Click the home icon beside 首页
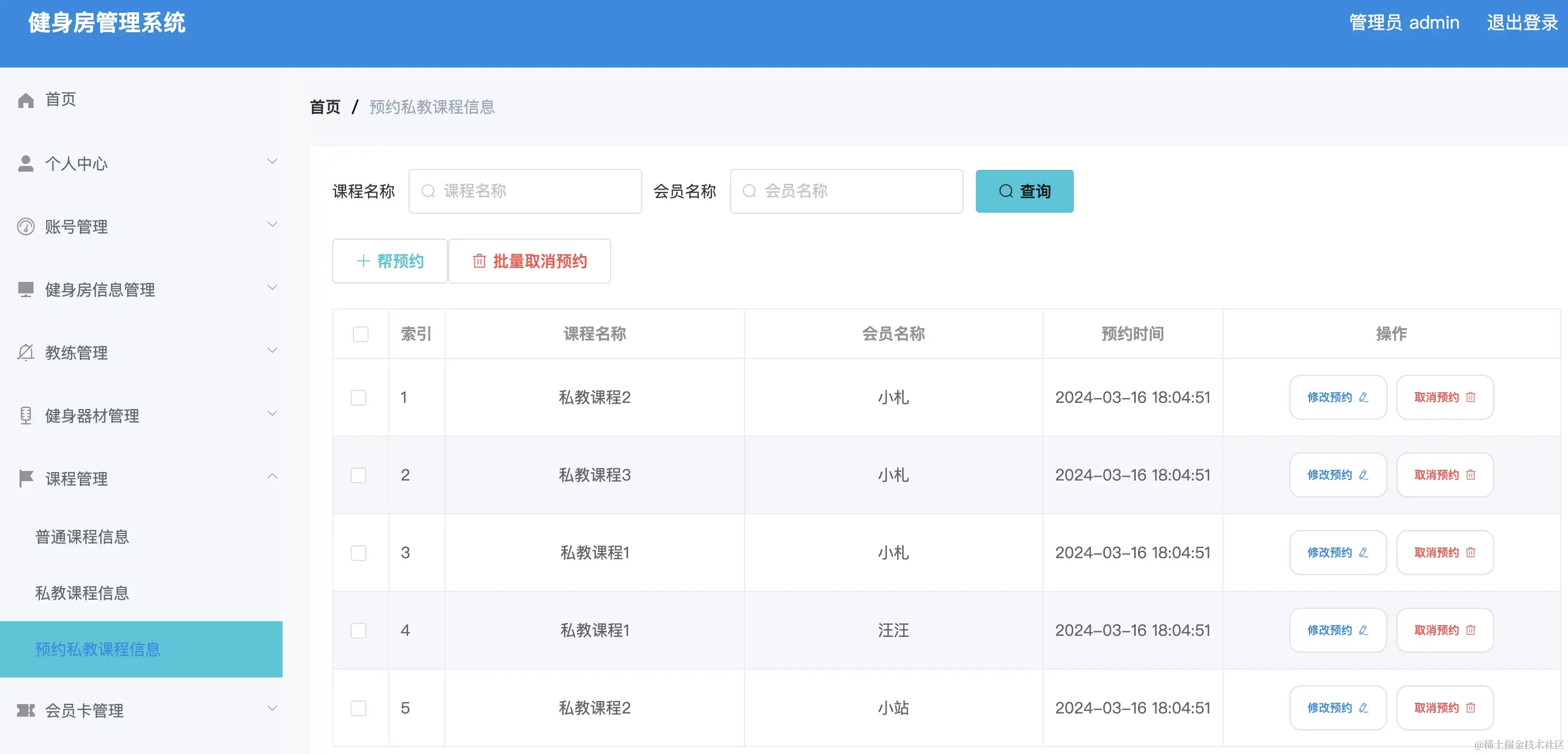 (25, 100)
